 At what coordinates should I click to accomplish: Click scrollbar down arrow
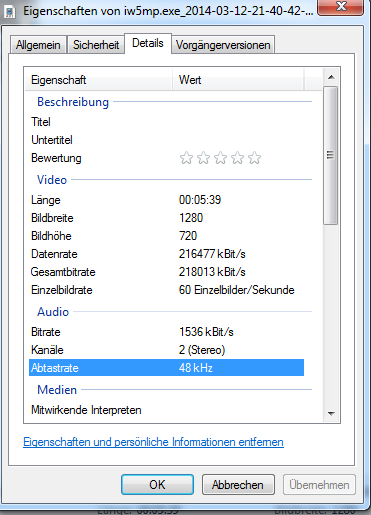331,414
